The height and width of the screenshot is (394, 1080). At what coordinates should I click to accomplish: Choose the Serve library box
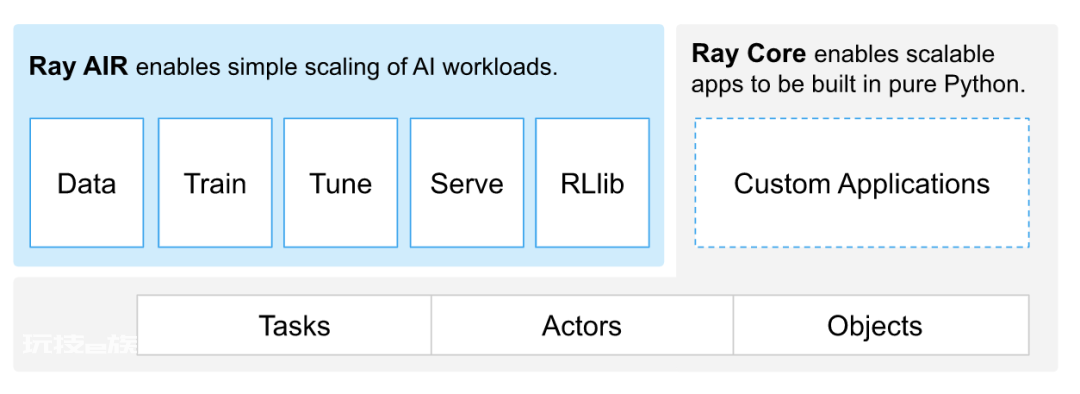pyautogui.click(x=467, y=183)
